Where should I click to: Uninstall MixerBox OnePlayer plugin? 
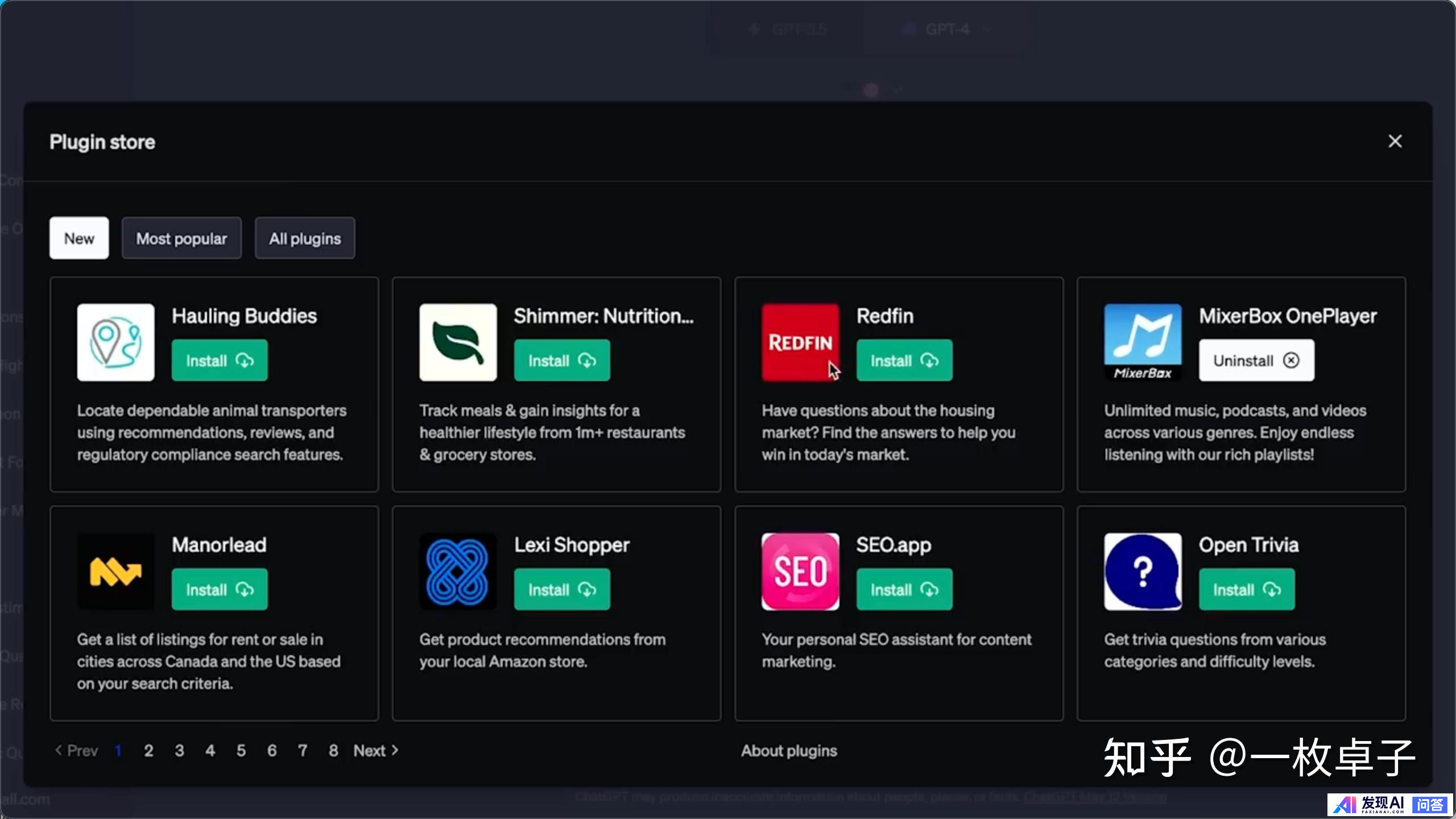[1256, 361]
